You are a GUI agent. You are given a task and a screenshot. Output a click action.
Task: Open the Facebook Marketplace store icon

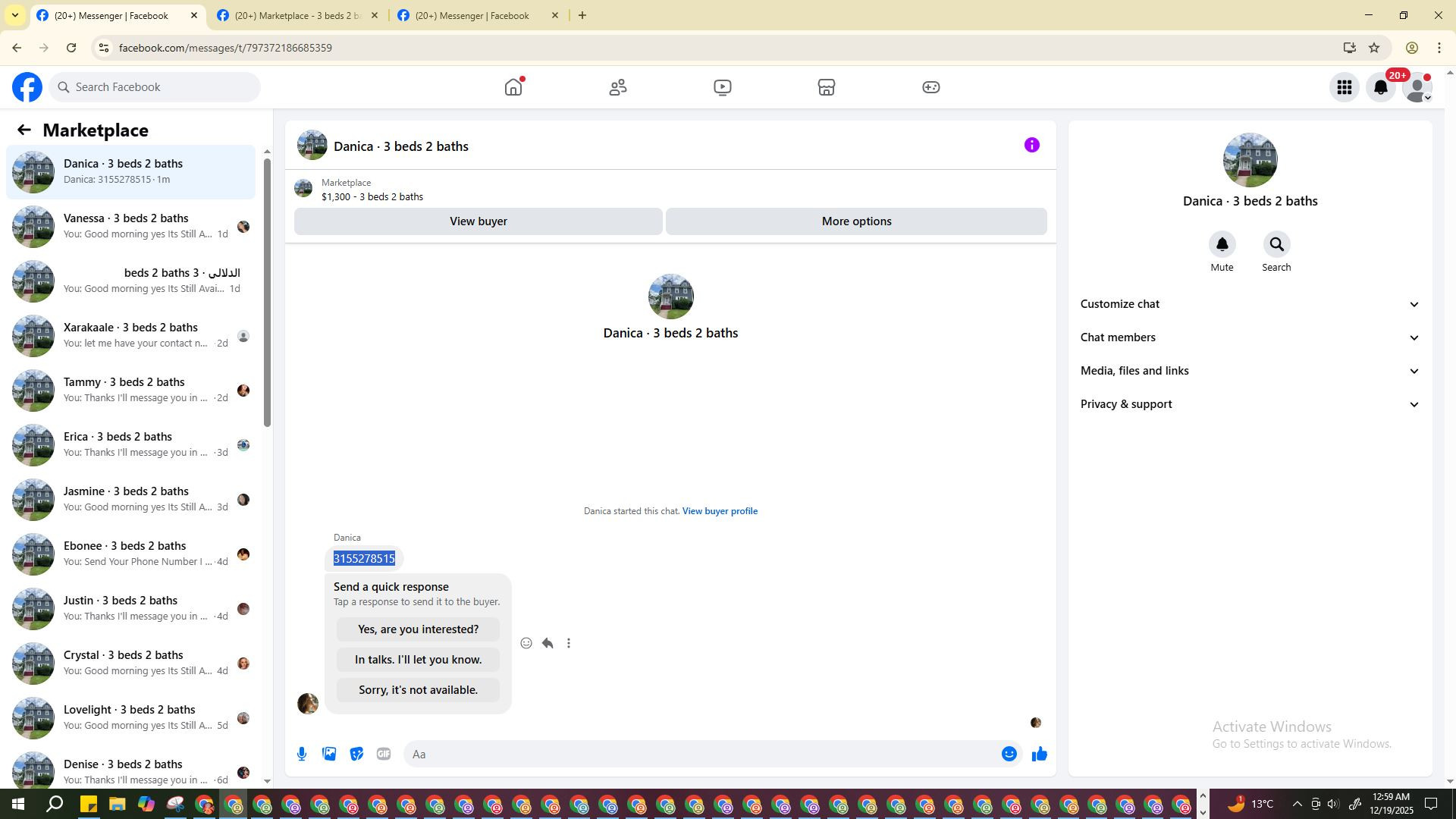tap(827, 87)
